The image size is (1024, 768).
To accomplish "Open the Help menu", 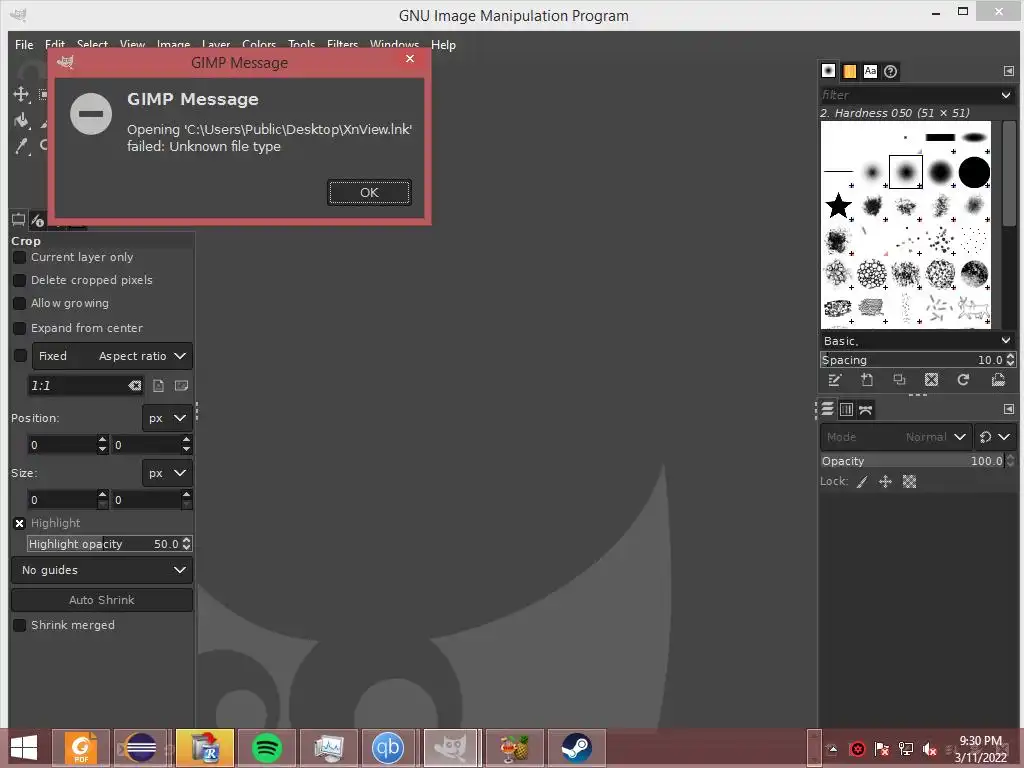I will point(443,44).
